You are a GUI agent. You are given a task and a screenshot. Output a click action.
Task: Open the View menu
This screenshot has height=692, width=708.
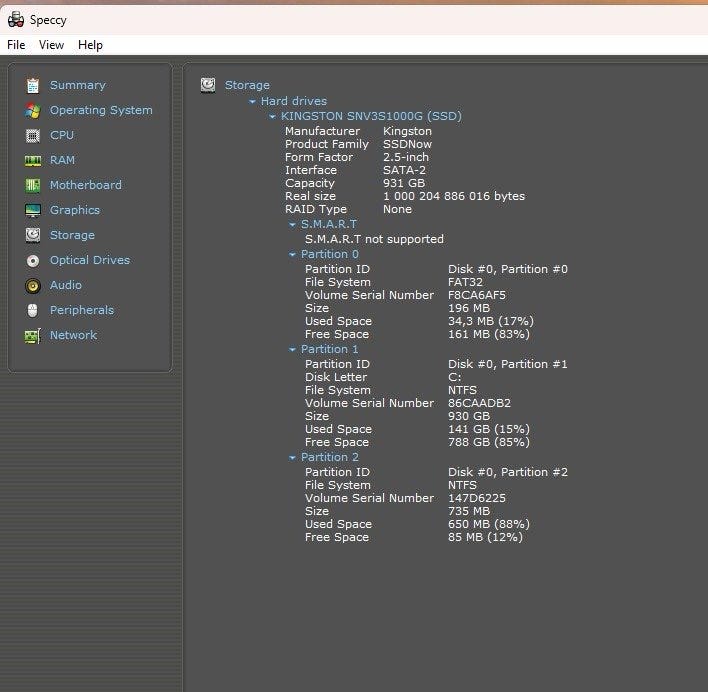pos(51,45)
